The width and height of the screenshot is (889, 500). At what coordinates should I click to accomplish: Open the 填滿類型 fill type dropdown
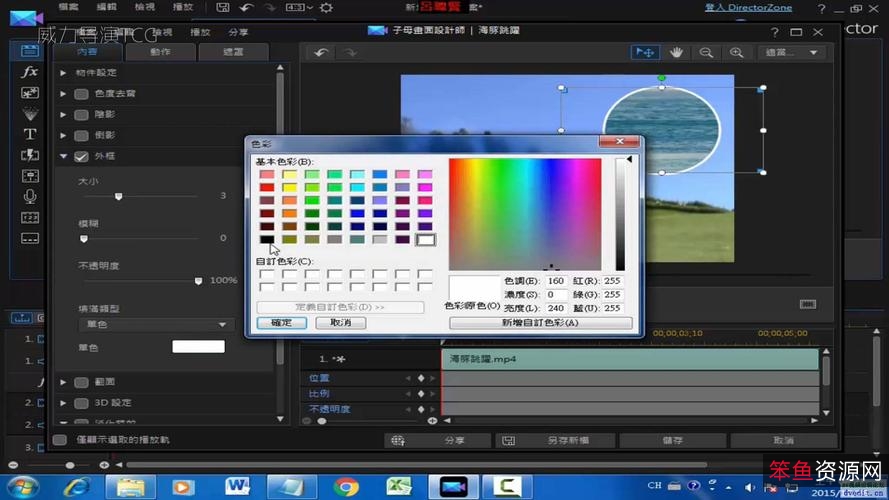coord(154,325)
